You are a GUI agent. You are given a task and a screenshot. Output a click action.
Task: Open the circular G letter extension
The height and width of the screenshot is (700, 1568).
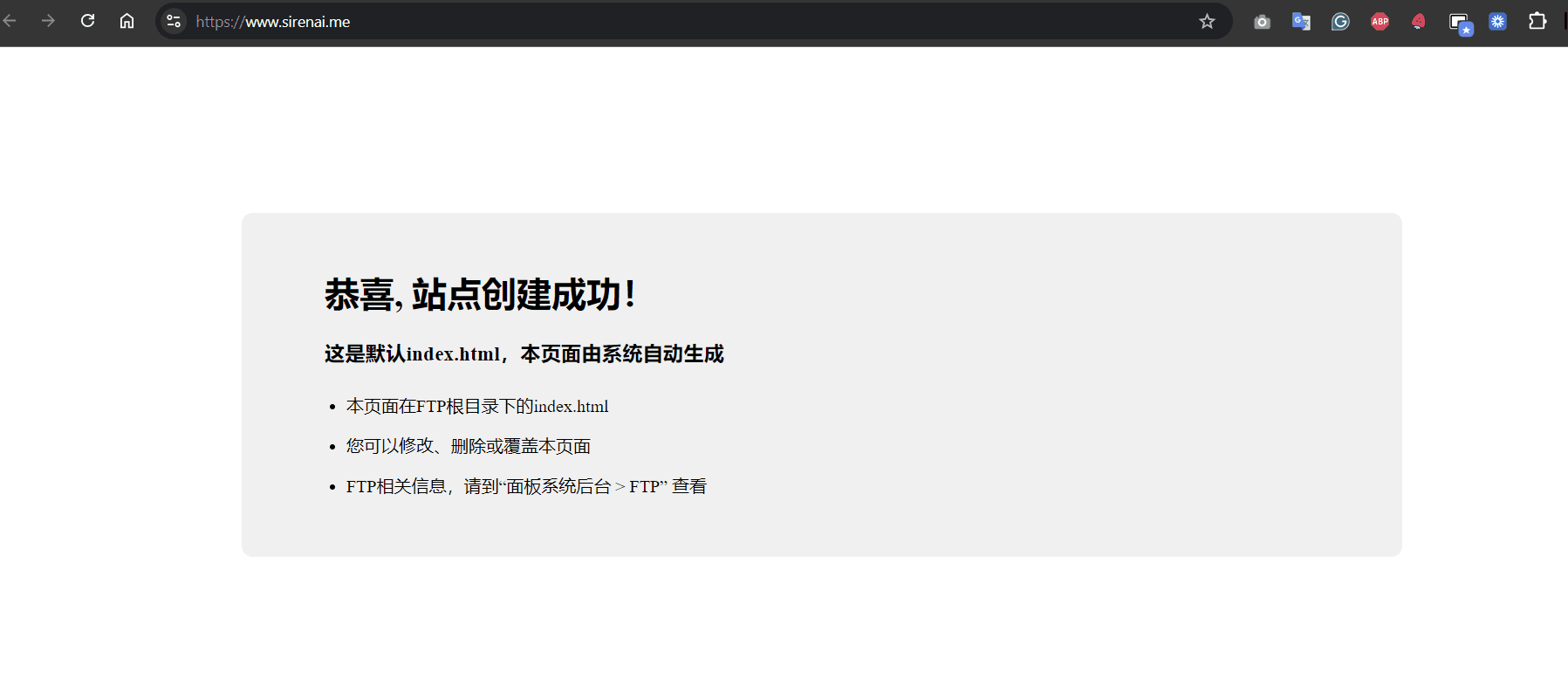pyautogui.click(x=1340, y=22)
